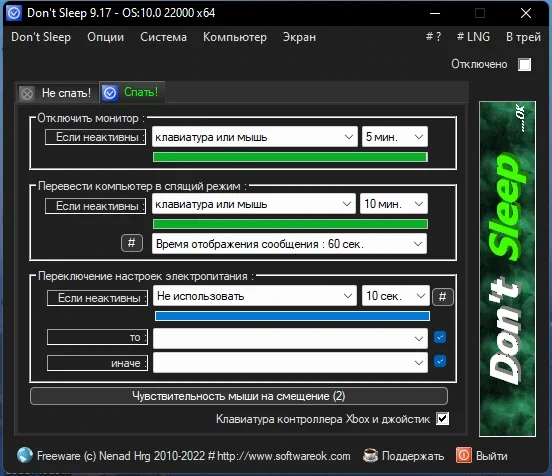The image size is (552, 476).
Task: Click the blue checkmark icon on Спать! tab
Action: 110,93
